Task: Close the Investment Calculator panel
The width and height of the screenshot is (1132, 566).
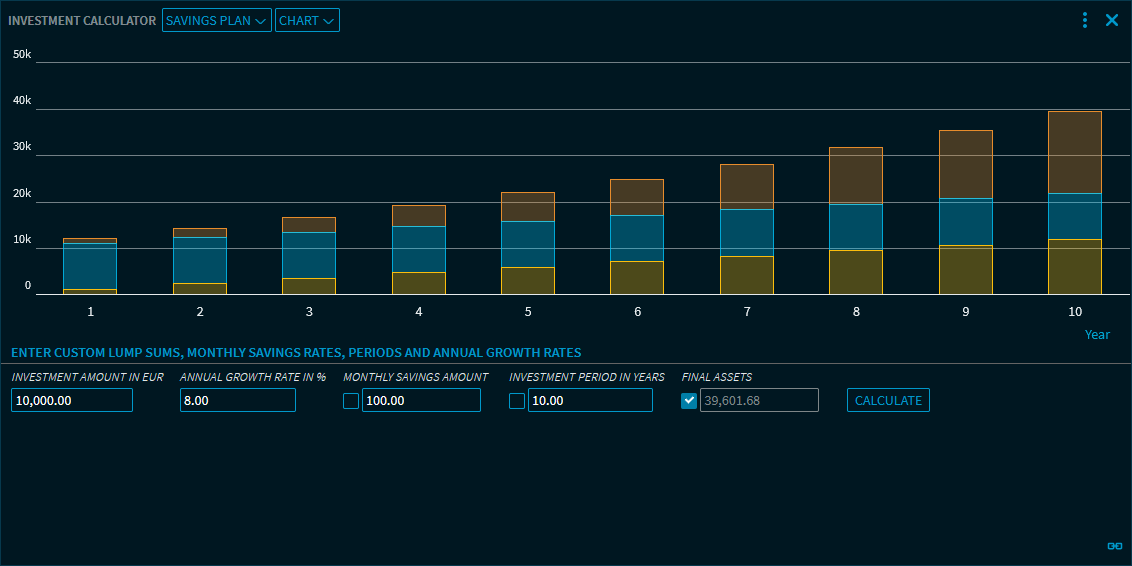Action: [1112, 20]
